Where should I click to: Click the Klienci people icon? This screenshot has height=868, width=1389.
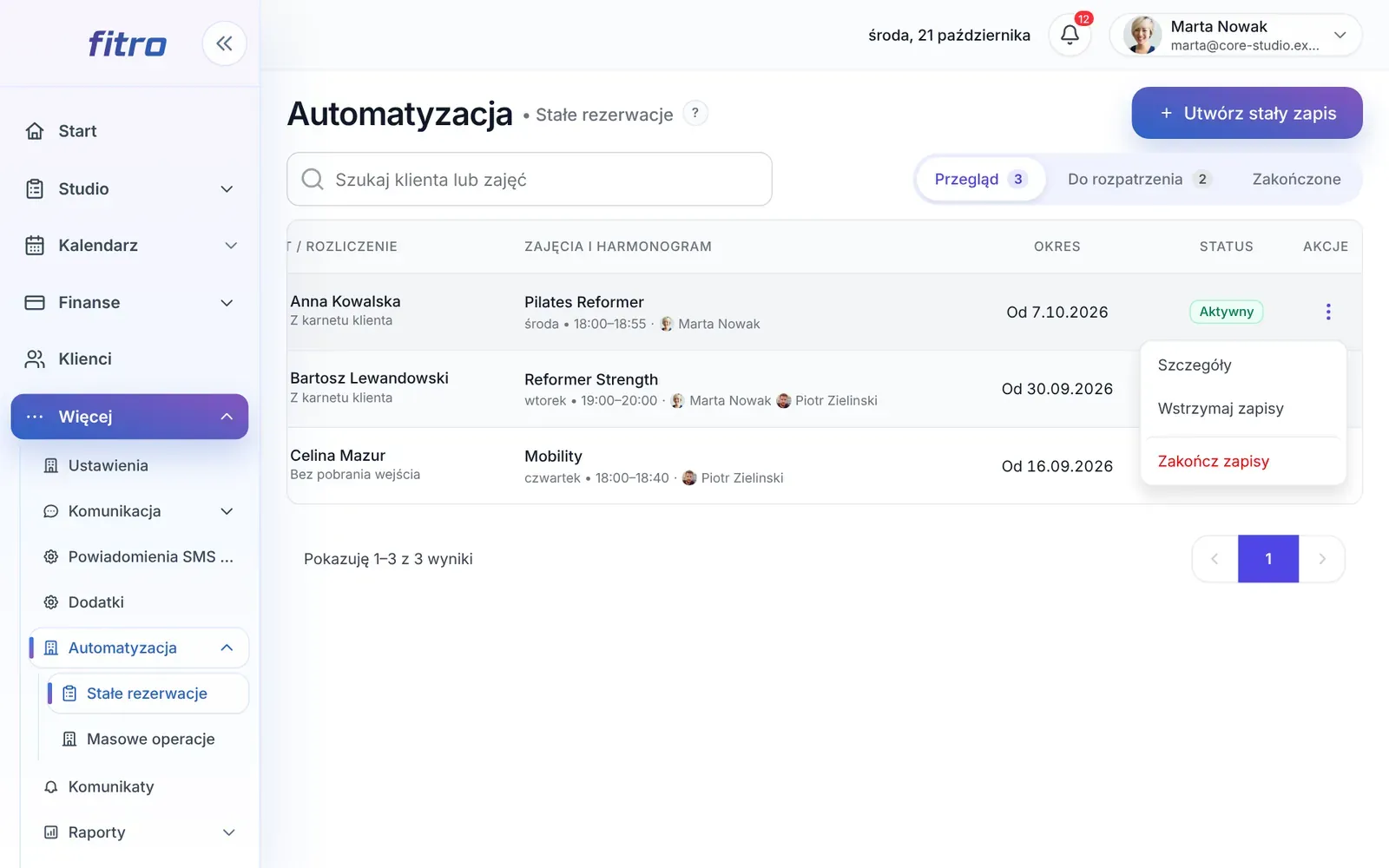tap(35, 359)
